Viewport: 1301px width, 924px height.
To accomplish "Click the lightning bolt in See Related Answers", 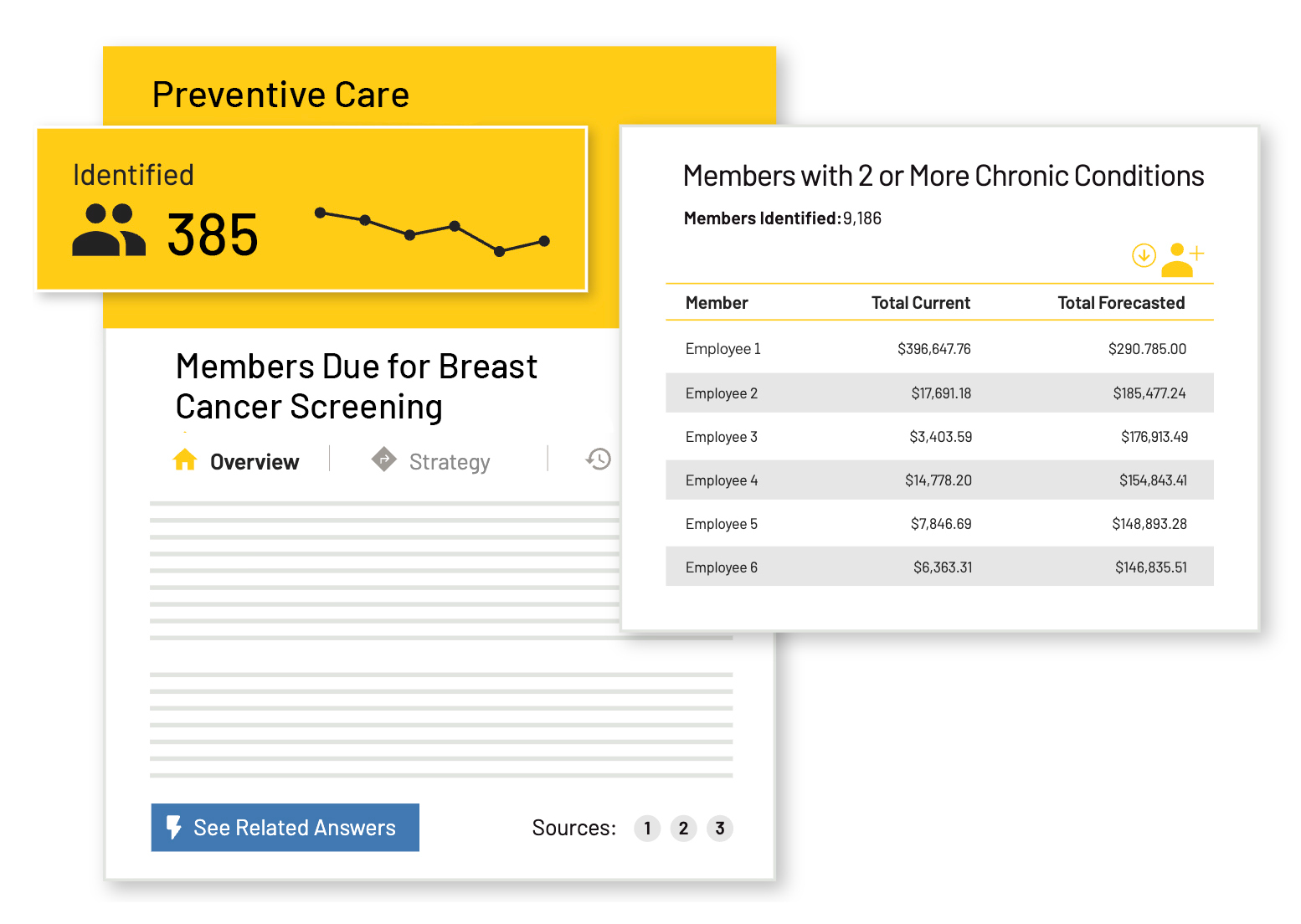I will tap(174, 827).
